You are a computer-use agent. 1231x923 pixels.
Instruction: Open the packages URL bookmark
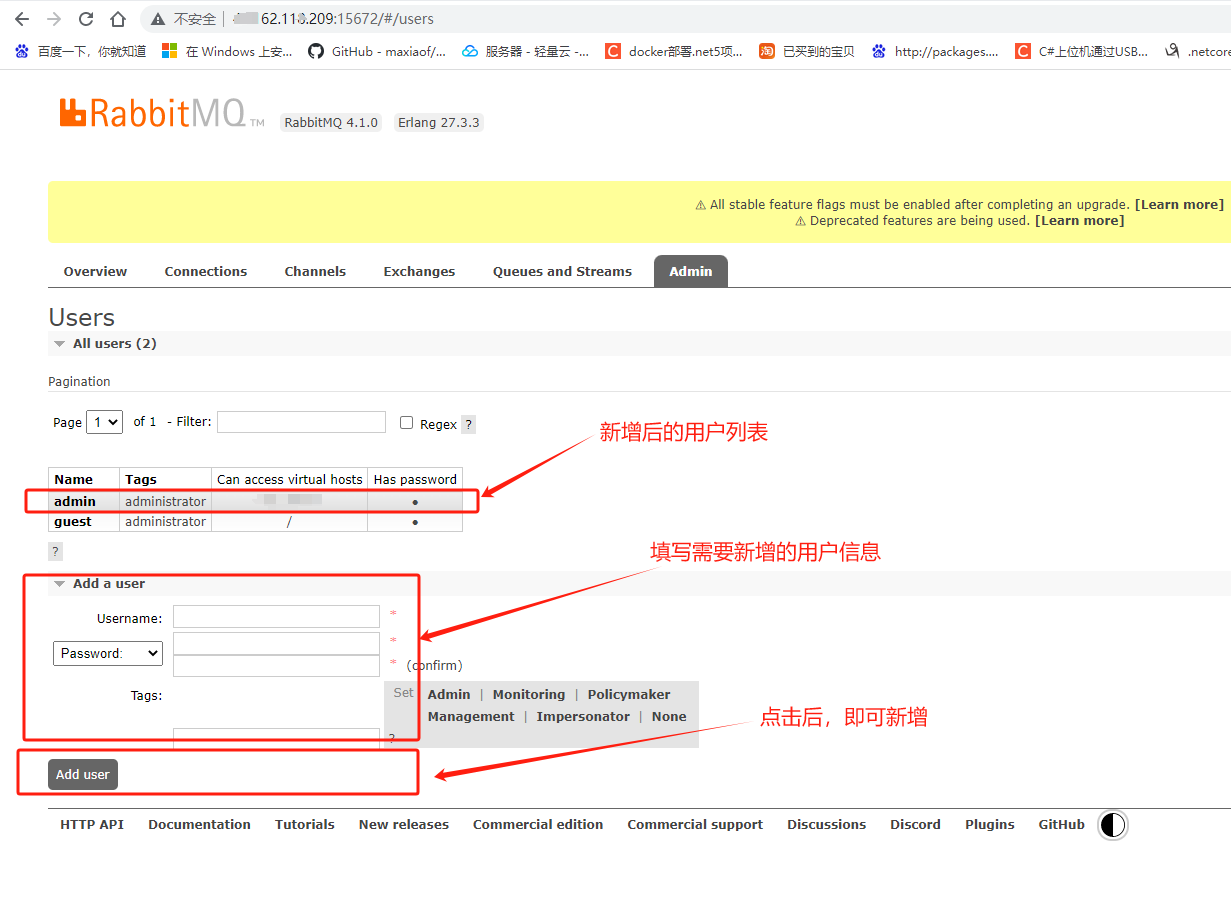935,51
